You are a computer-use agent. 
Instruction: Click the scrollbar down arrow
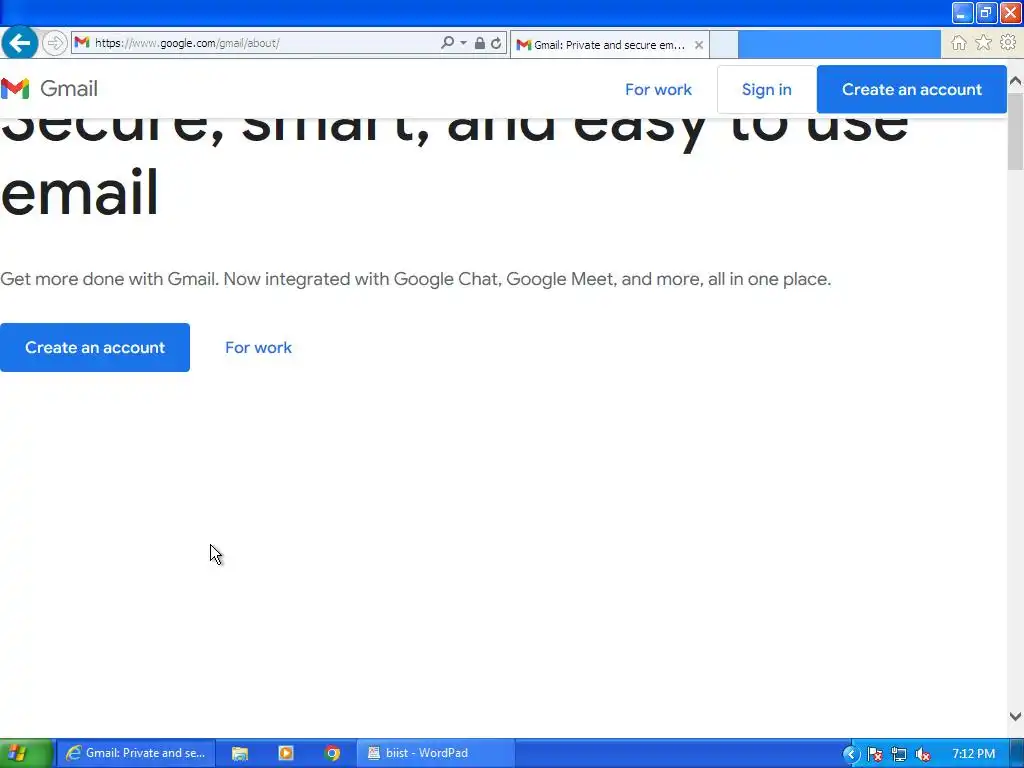pyautogui.click(x=1016, y=716)
